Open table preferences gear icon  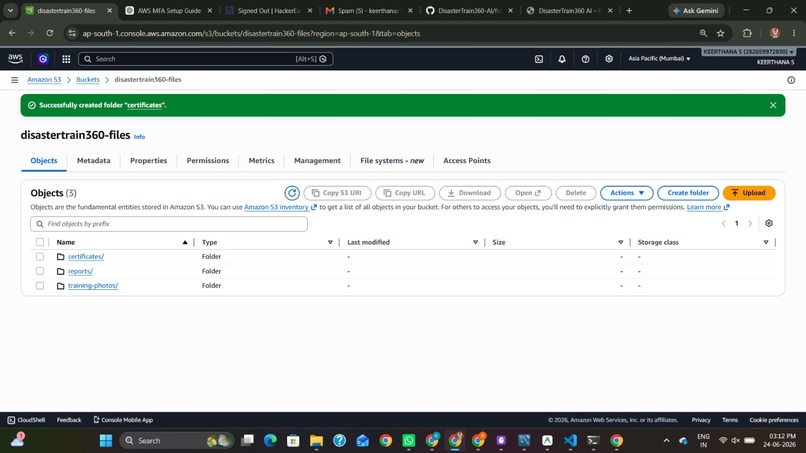(x=769, y=223)
